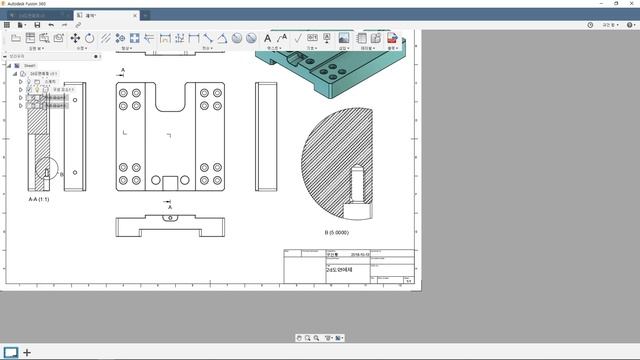This screenshot has height=360, width=640.
Task: Select the Ordinate Dimension tool
Action: click(180, 38)
